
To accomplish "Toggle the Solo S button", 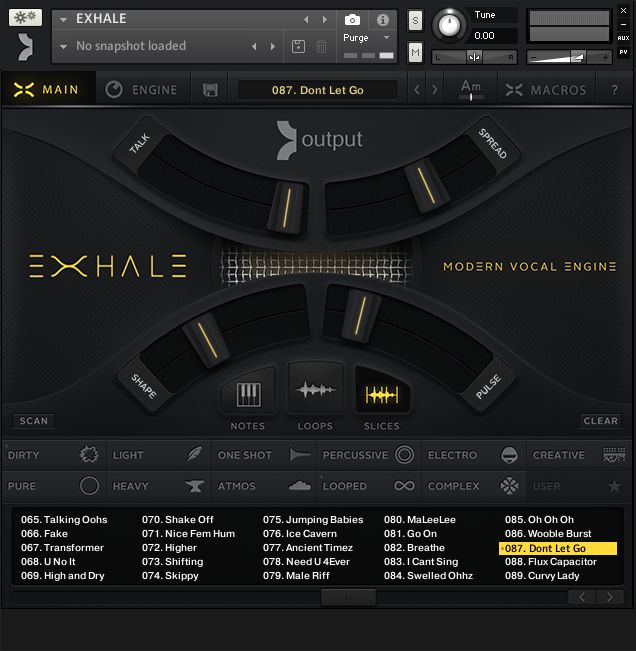I will pyautogui.click(x=415, y=20).
